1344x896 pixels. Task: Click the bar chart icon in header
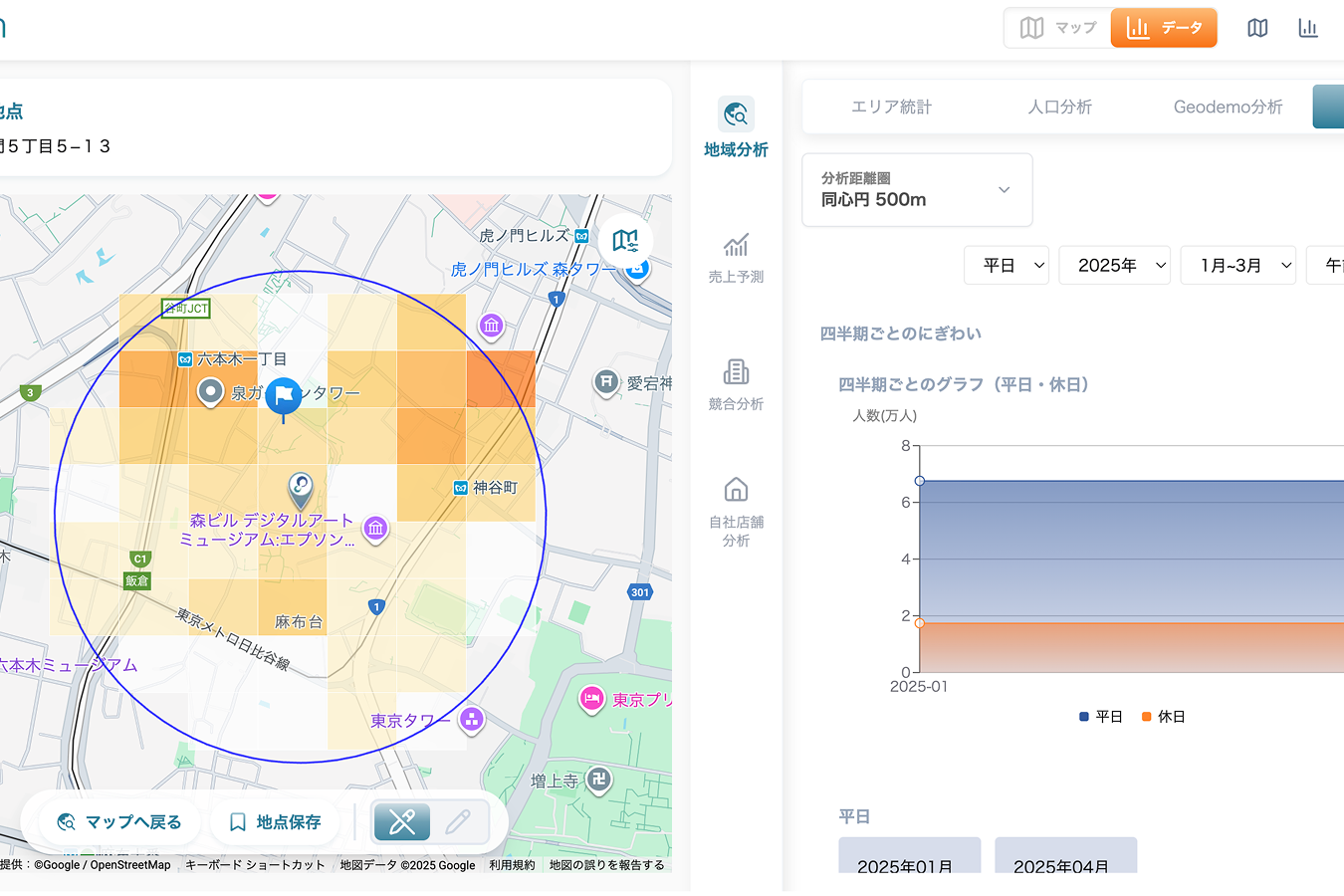[x=1308, y=28]
